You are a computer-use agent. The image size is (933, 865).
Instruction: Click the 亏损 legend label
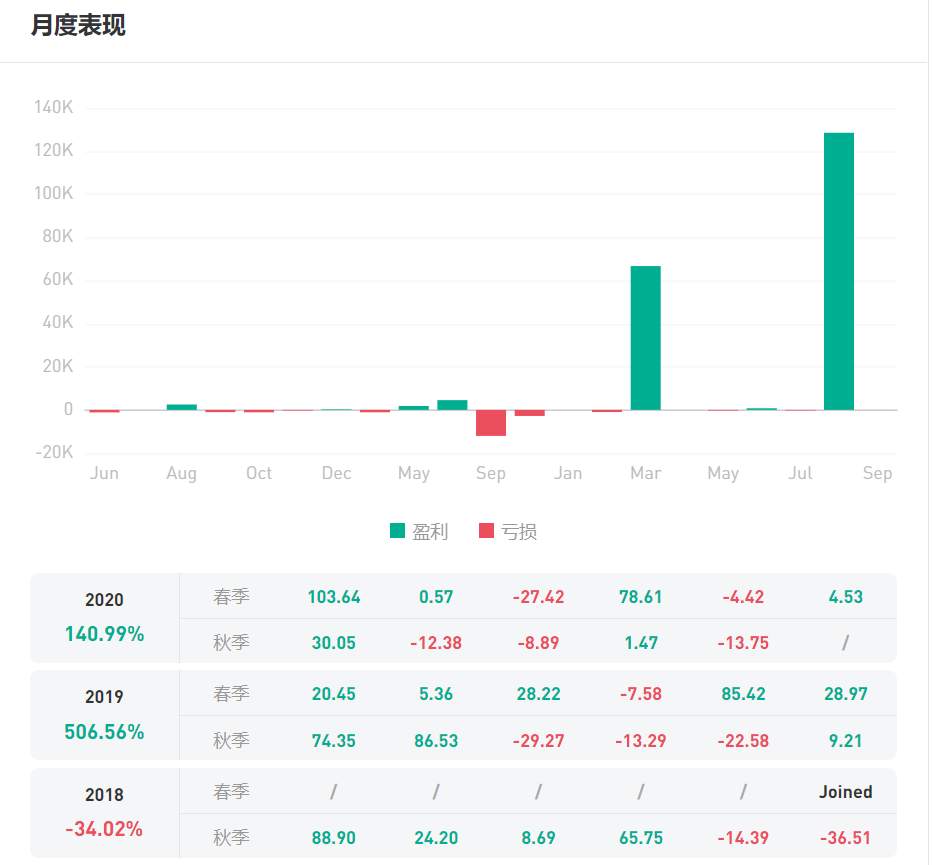click(x=519, y=531)
